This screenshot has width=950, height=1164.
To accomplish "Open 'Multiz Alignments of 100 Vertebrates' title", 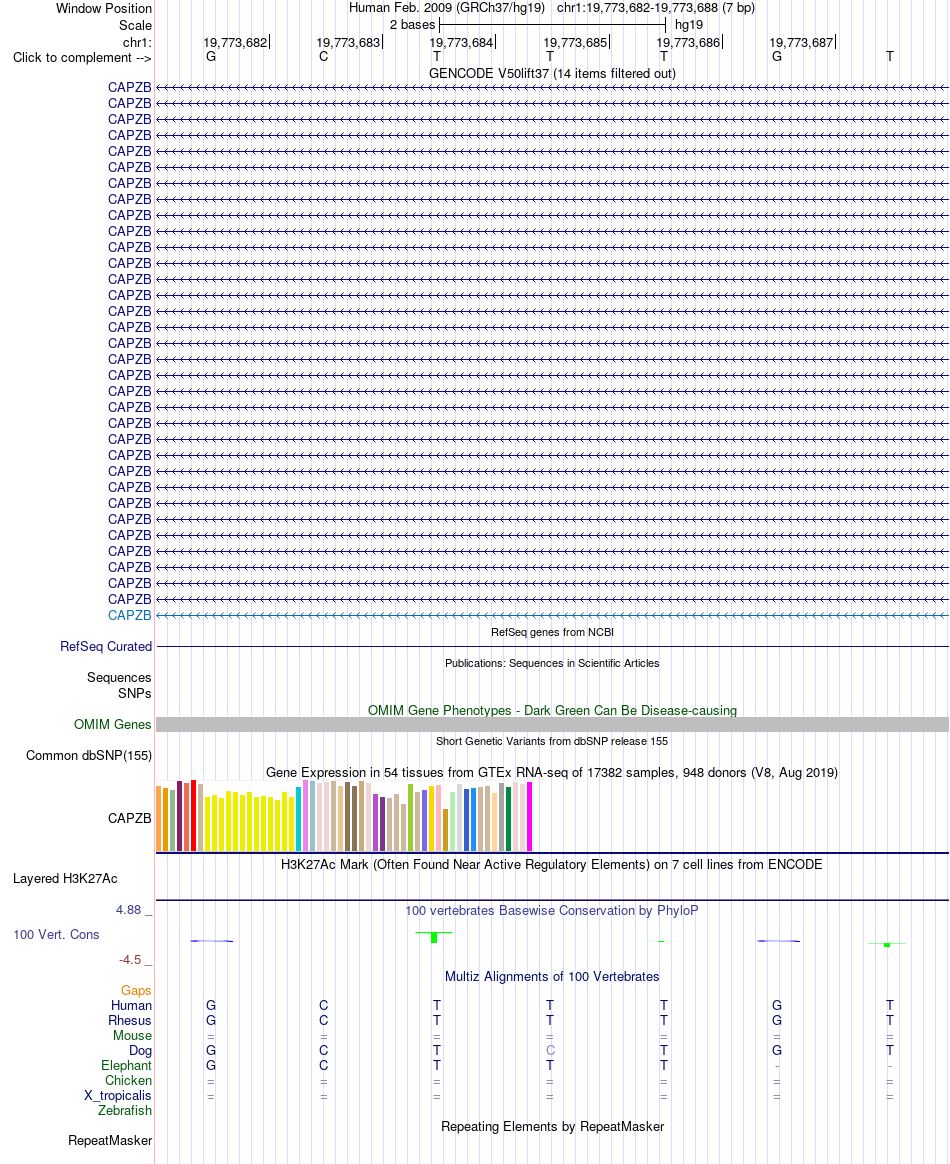I will 552,977.
